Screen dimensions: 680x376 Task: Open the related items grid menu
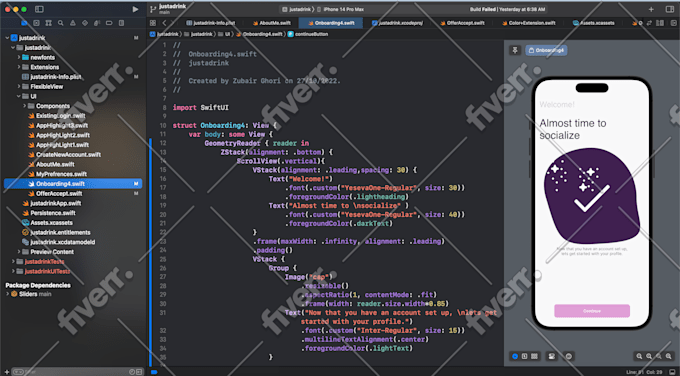(153, 23)
